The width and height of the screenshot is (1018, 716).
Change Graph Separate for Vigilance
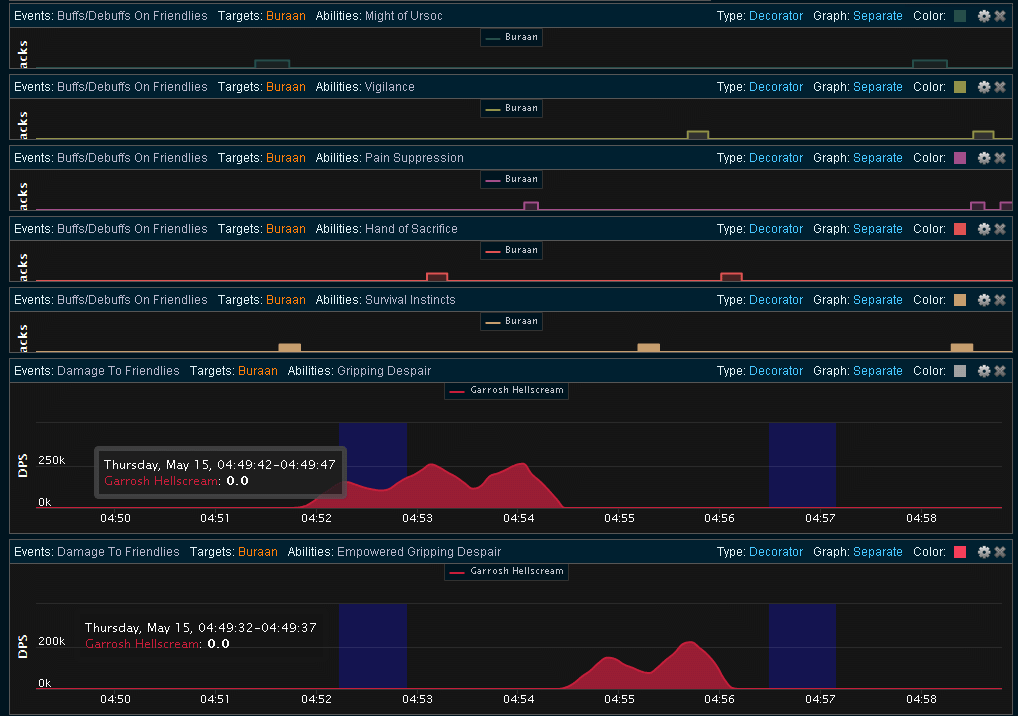coord(878,87)
